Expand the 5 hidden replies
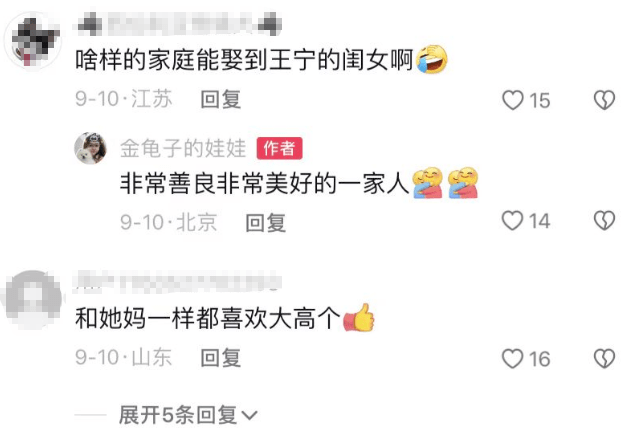The image size is (638, 441). 178,415
